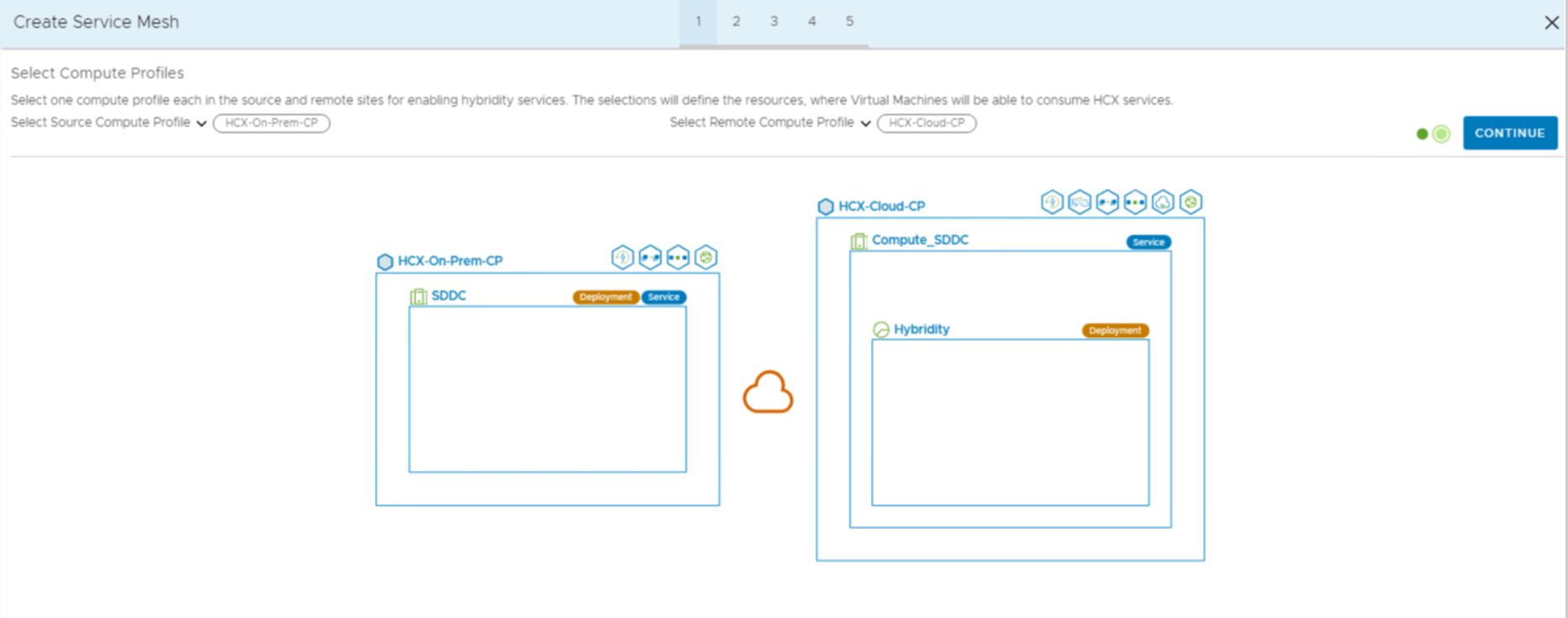The width and height of the screenshot is (1568, 618).
Task: Click the Deployment badge on the SDDC box
Action: pos(605,297)
